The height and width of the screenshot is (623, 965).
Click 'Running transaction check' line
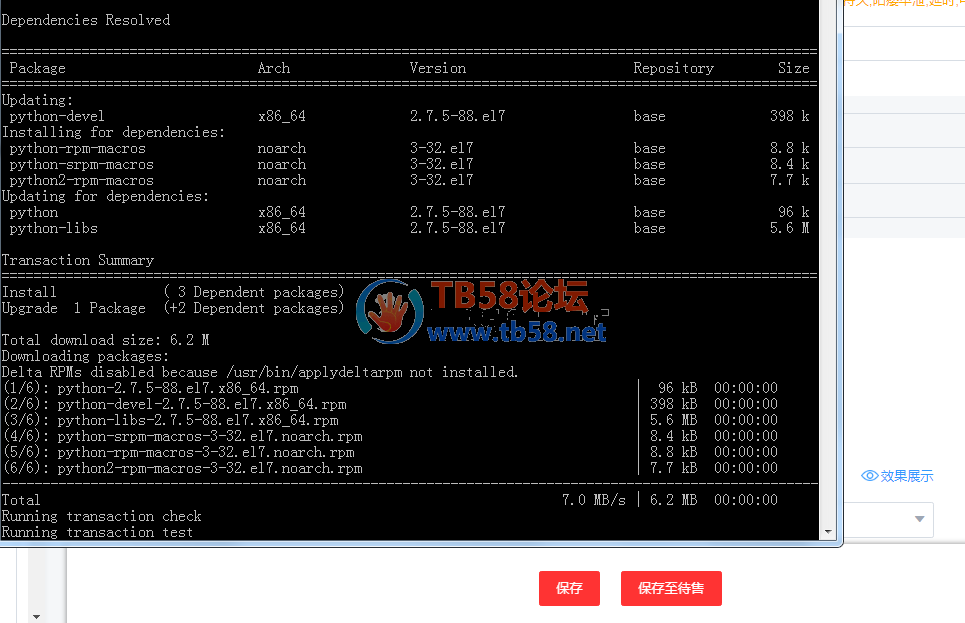tap(102, 516)
